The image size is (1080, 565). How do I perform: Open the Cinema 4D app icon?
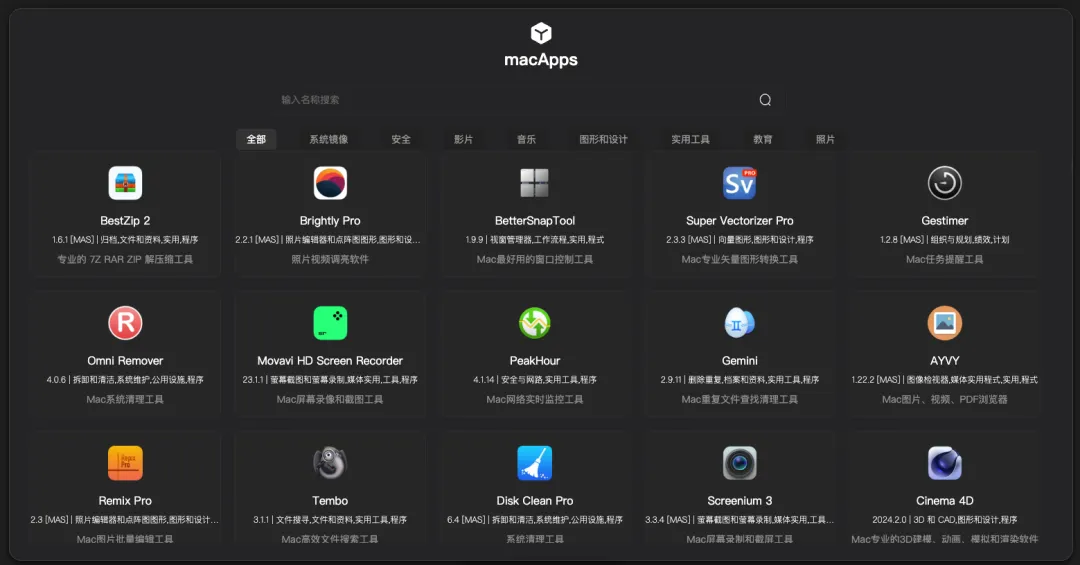click(x=944, y=463)
